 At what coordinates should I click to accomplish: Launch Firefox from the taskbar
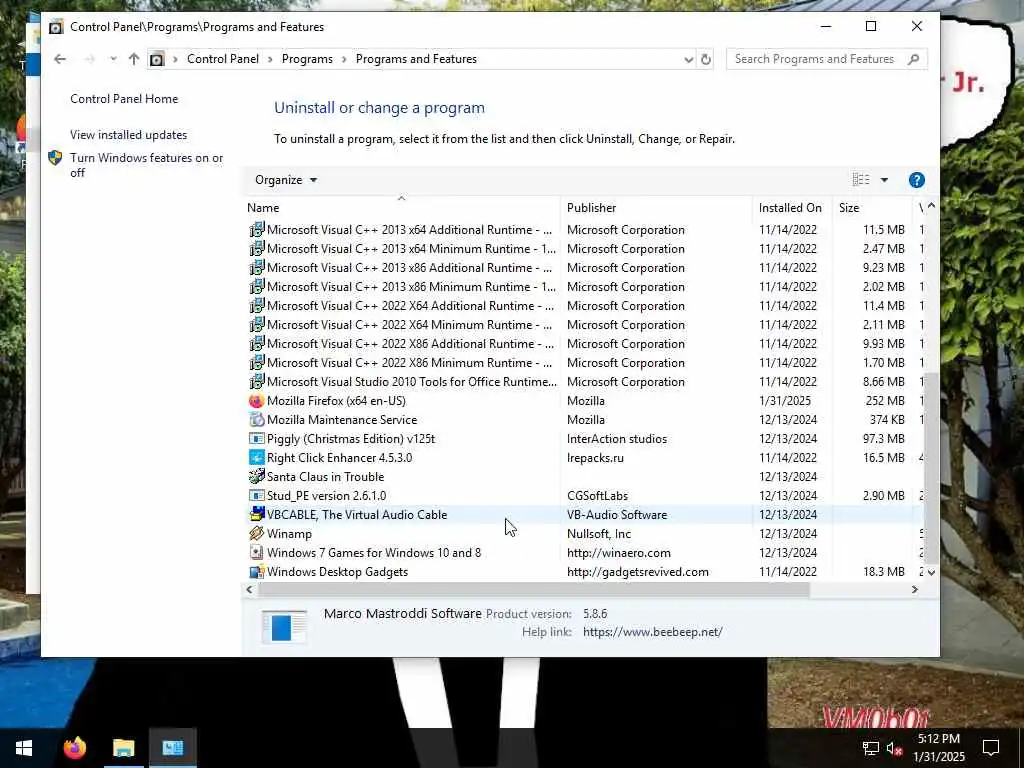pos(74,748)
